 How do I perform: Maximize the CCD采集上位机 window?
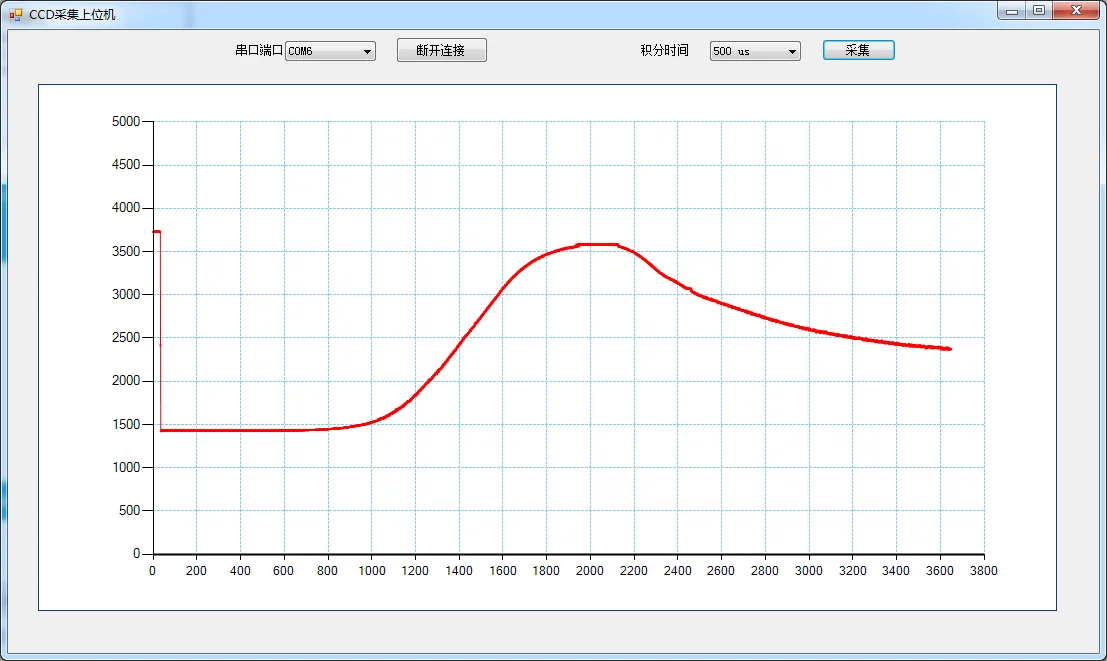1039,11
